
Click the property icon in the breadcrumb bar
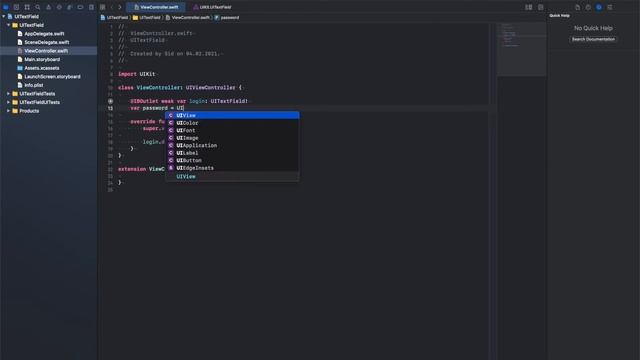[217, 18]
